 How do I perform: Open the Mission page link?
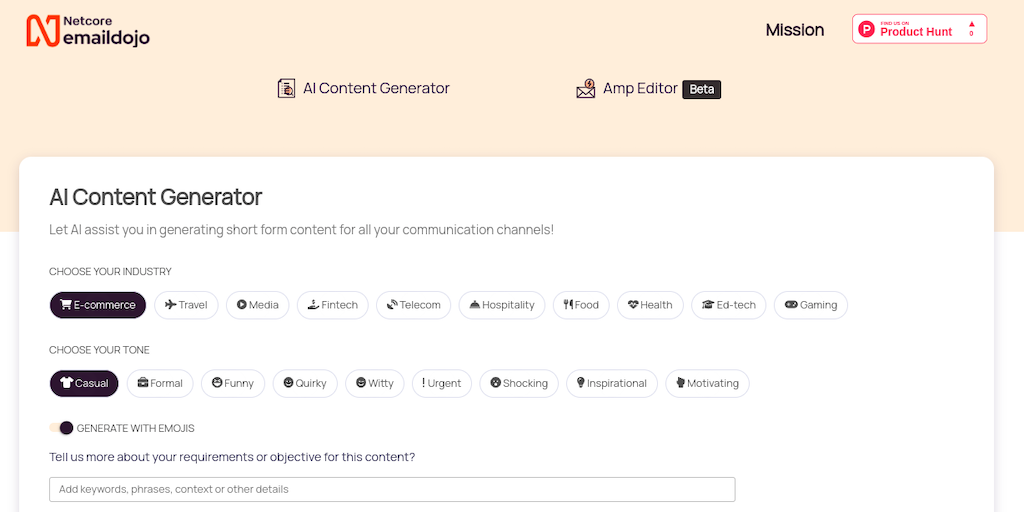794,30
